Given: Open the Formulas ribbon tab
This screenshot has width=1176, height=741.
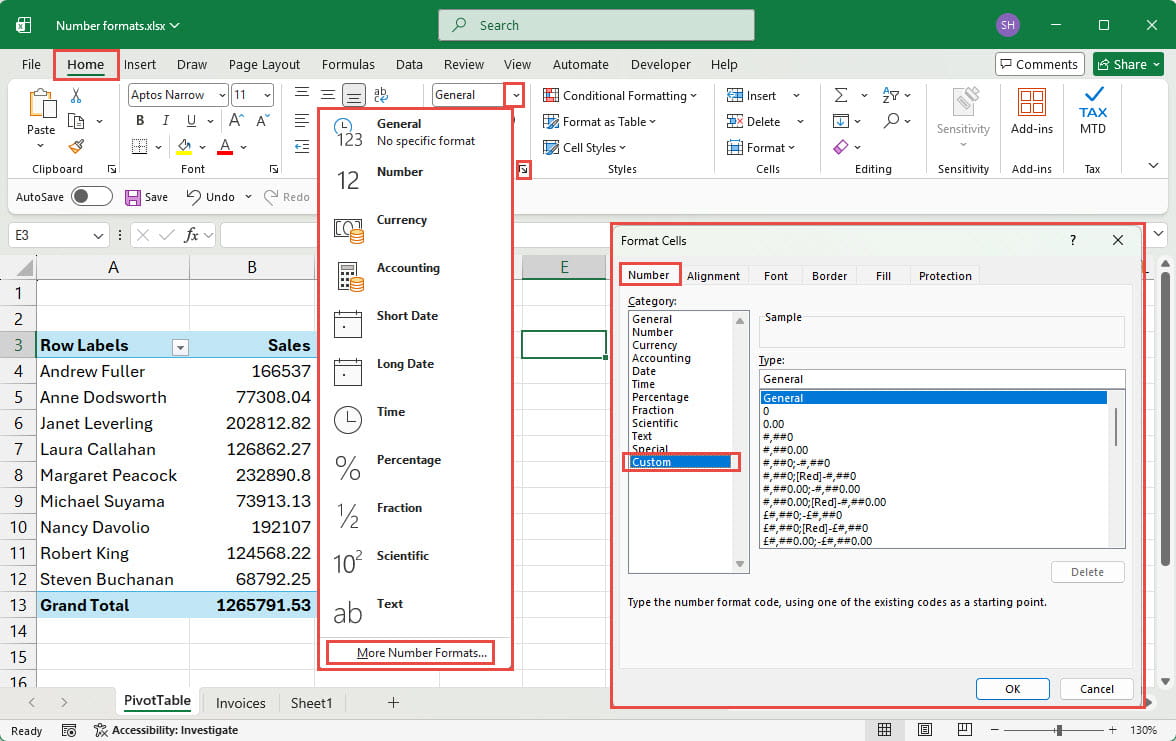Looking at the screenshot, I should pos(348,64).
